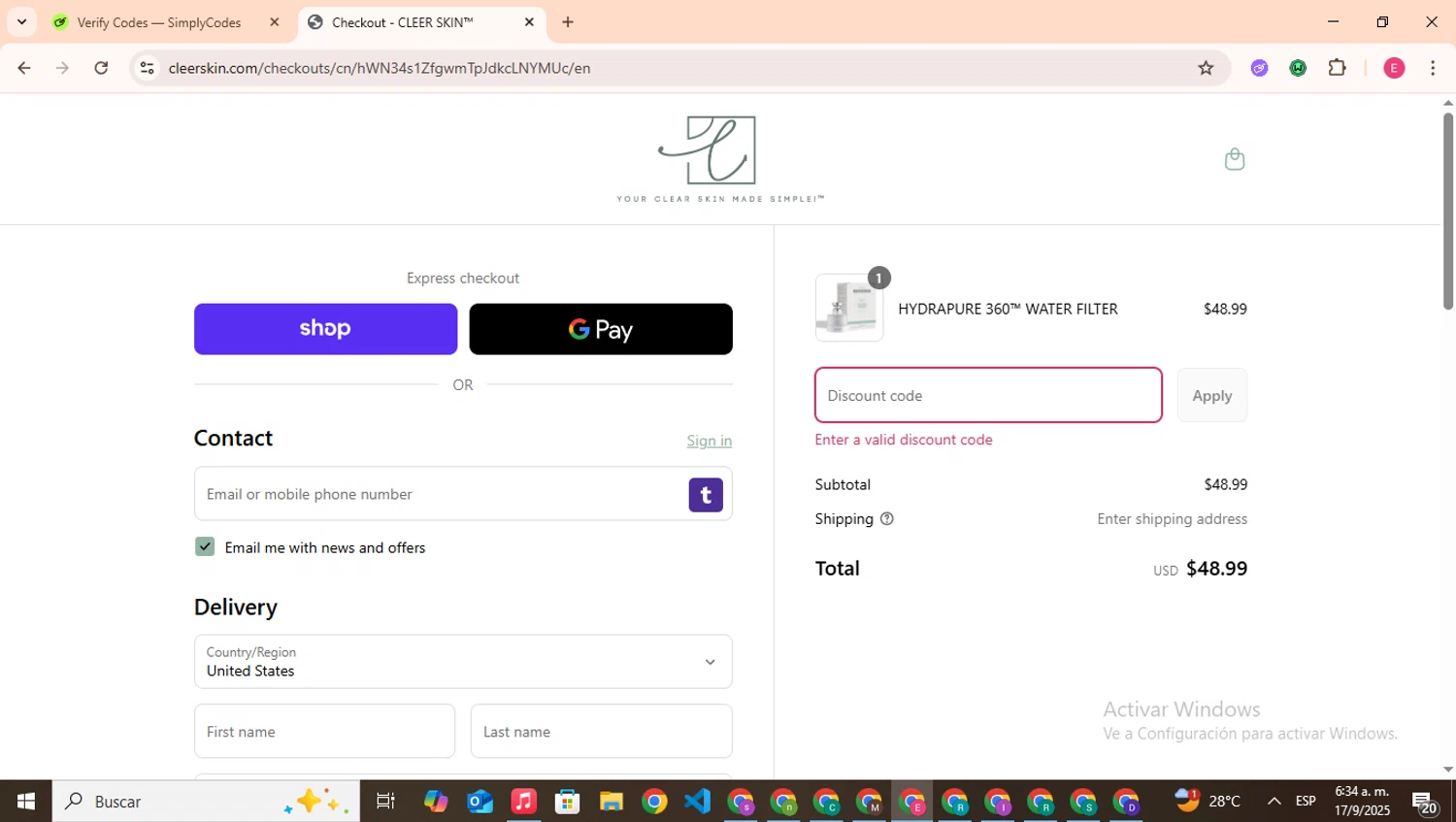
Task: Click the address bar URL
Action: tap(380, 68)
